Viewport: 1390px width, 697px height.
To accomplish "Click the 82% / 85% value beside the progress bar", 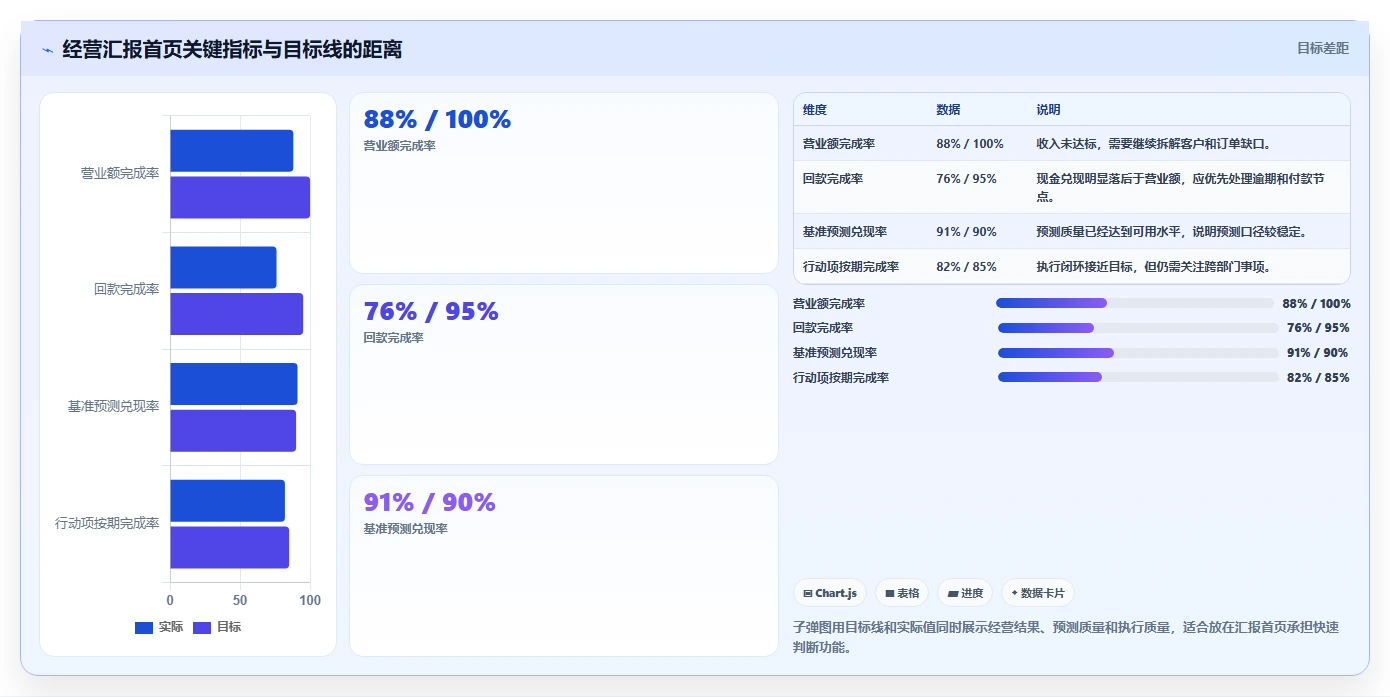I will click(1318, 378).
